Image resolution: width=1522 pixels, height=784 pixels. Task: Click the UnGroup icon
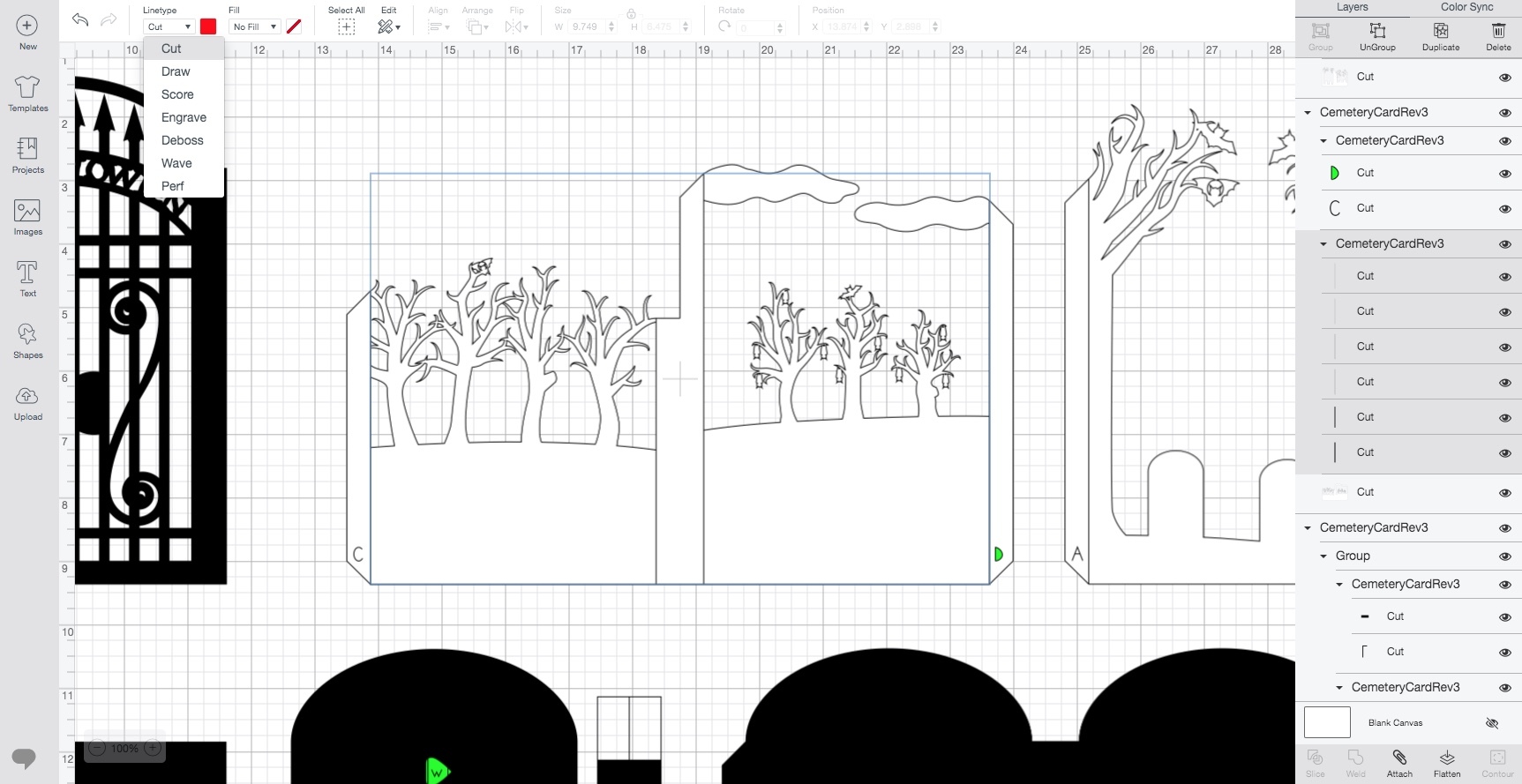click(1377, 31)
